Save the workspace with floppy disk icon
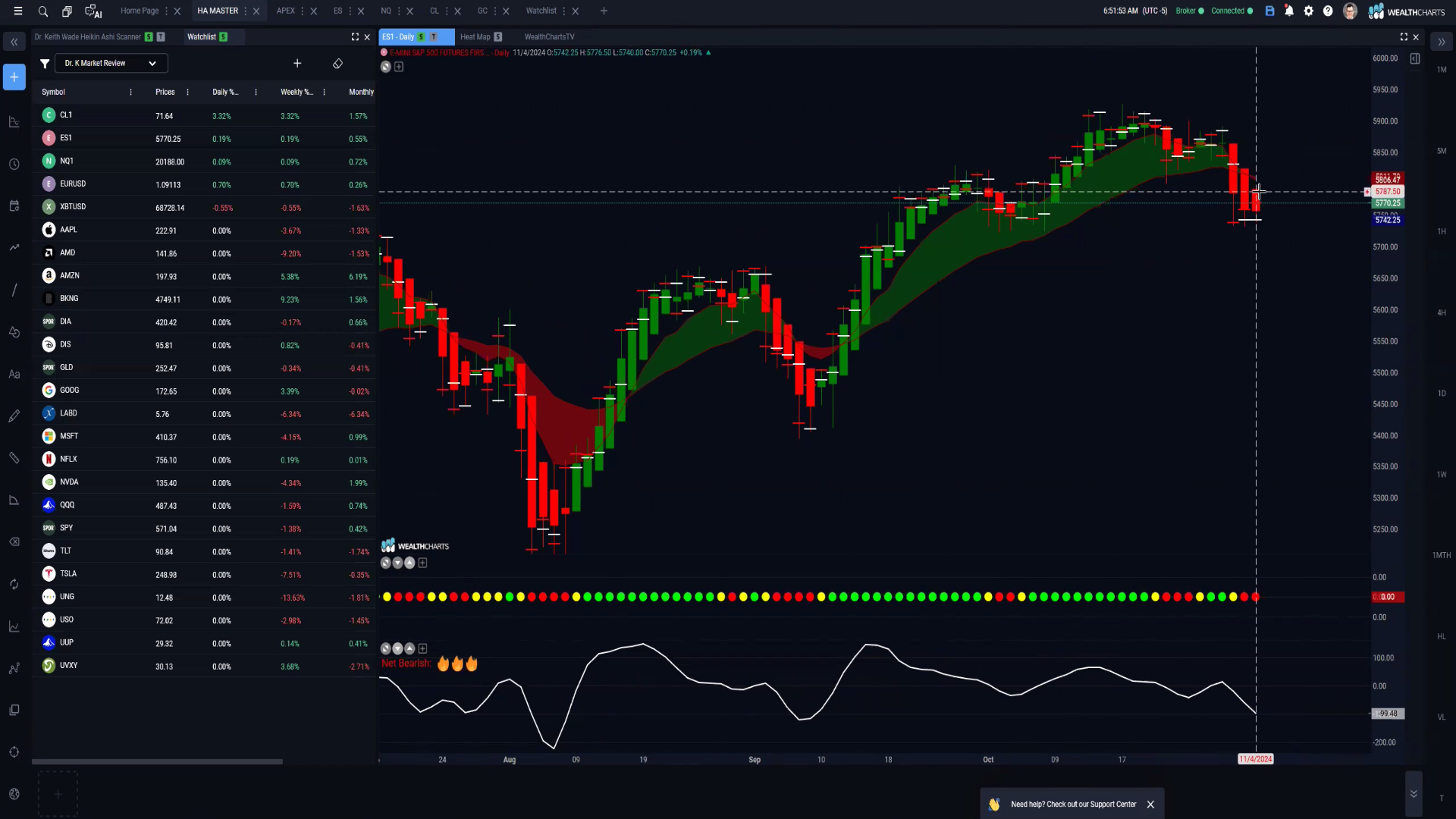The width and height of the screenshot is (1456, 819). pos(1269,11)
